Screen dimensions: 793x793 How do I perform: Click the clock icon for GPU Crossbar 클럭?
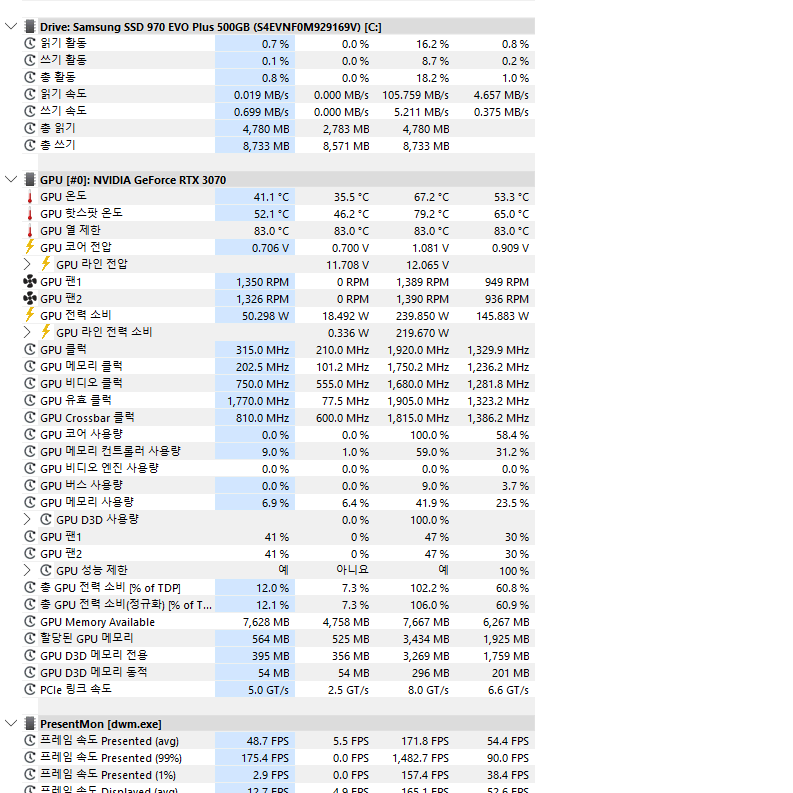(x=30, y=417)
